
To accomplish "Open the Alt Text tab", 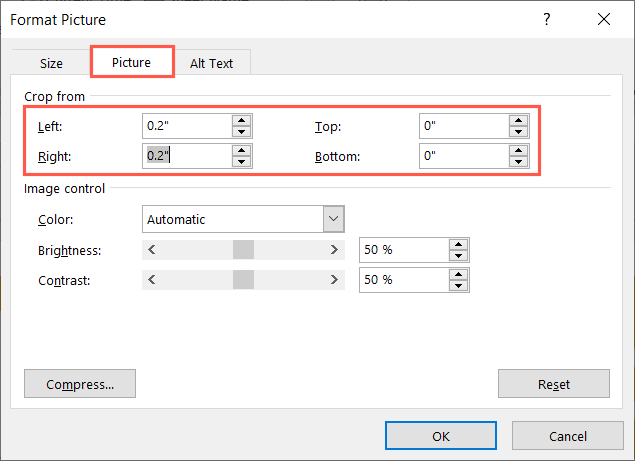I will click(211, 63).
